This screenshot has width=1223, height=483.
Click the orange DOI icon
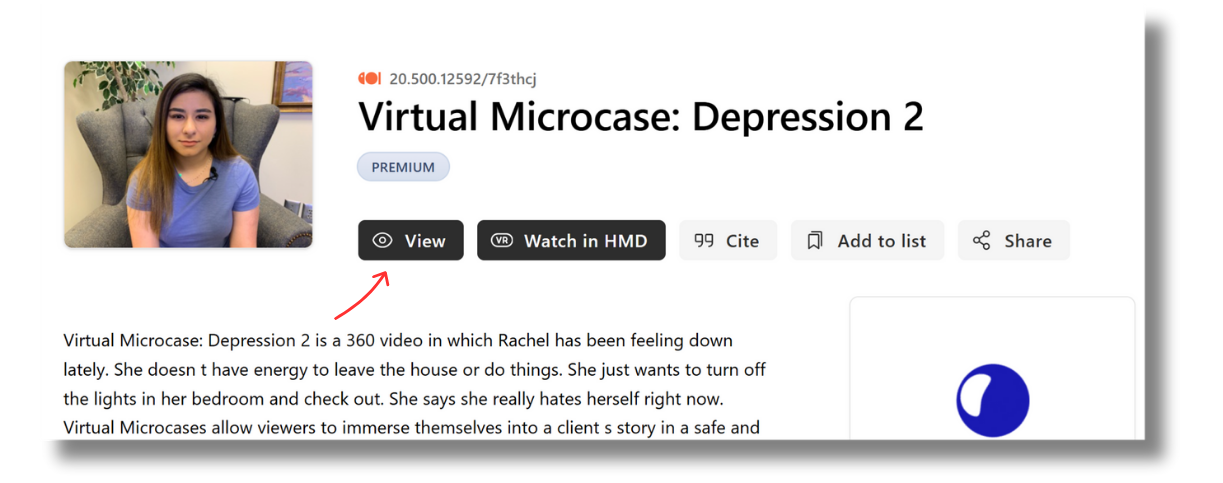369,79
